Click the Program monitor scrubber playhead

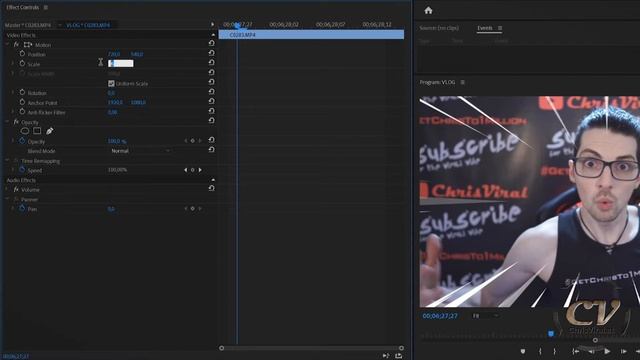click(551, 333)
